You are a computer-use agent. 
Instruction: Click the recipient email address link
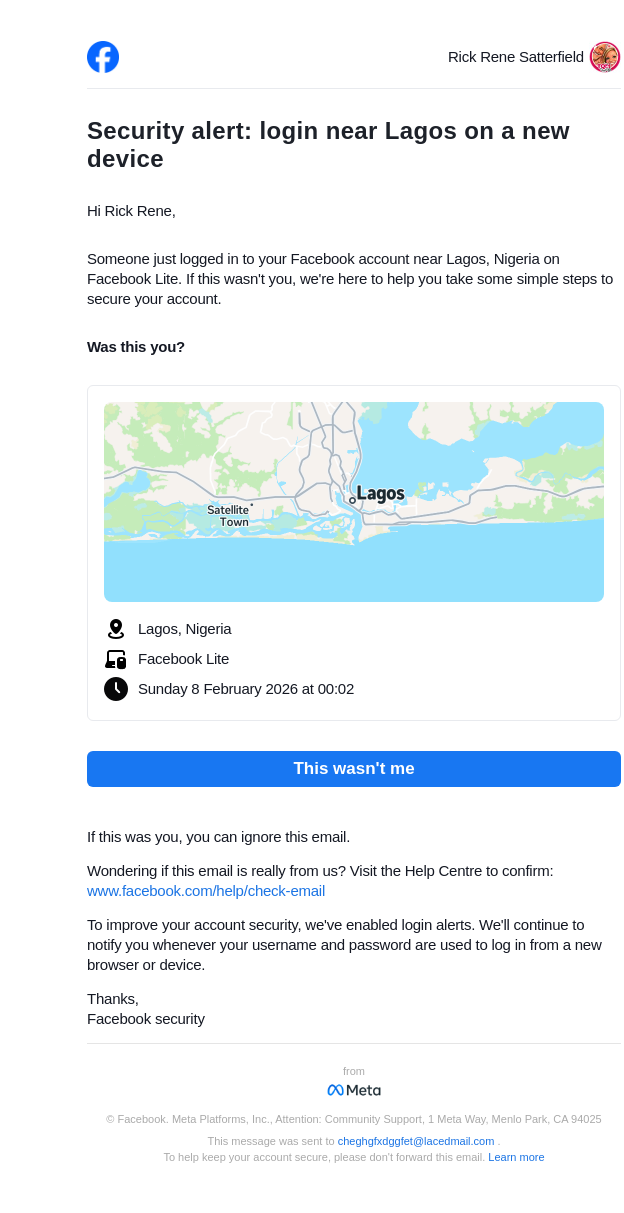click(x=416, y=1141)
